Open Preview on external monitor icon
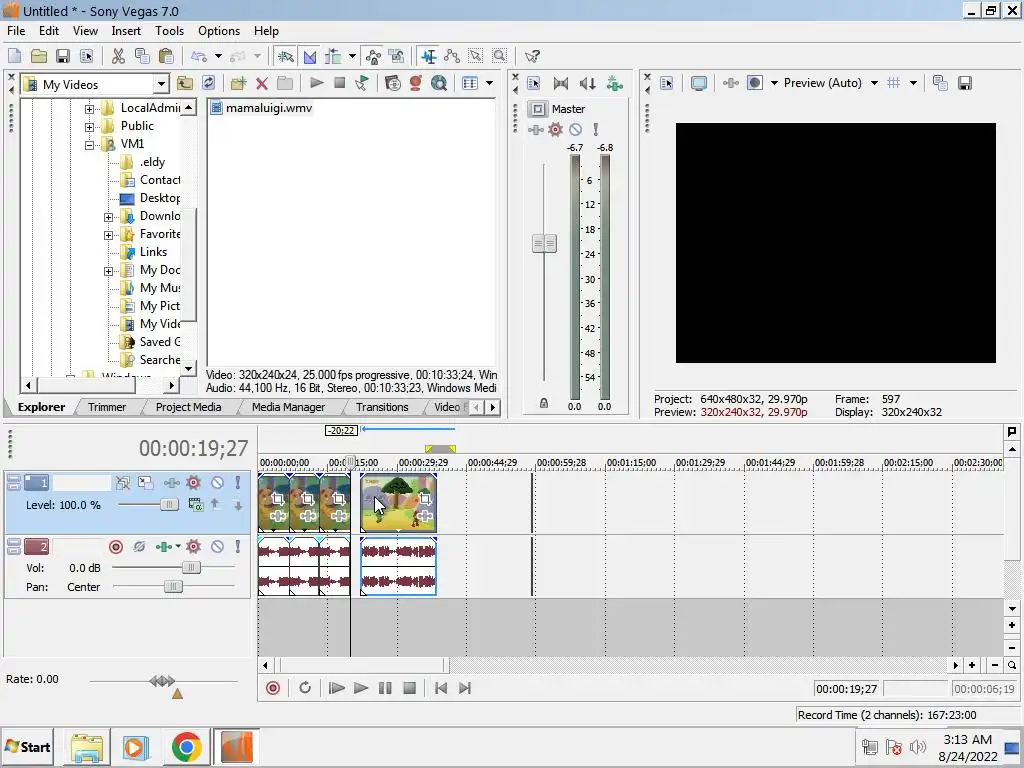The width and height of the screenshot is (1024, 768). [x=699, y=83]
